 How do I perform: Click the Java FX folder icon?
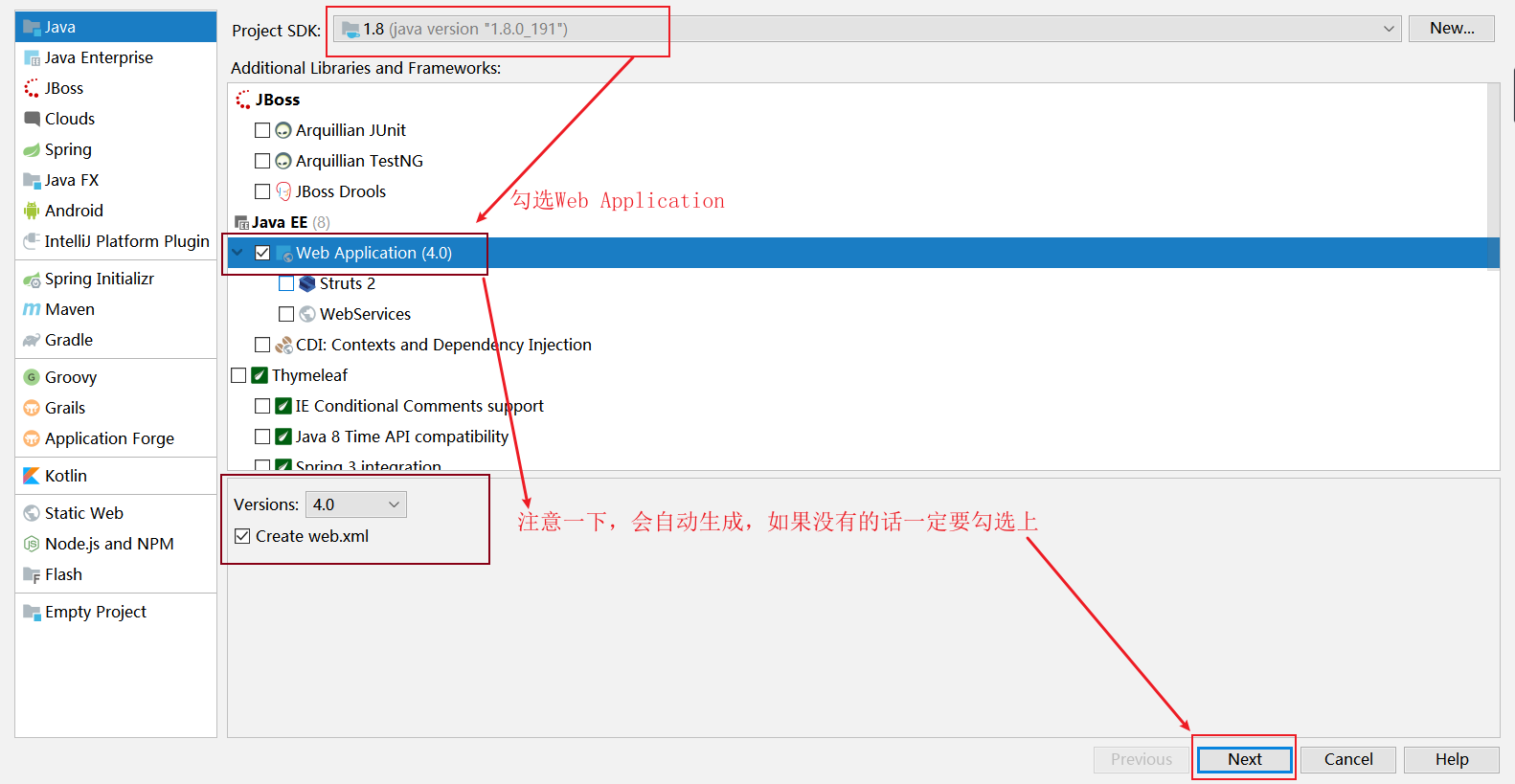[x=32, y=180]
